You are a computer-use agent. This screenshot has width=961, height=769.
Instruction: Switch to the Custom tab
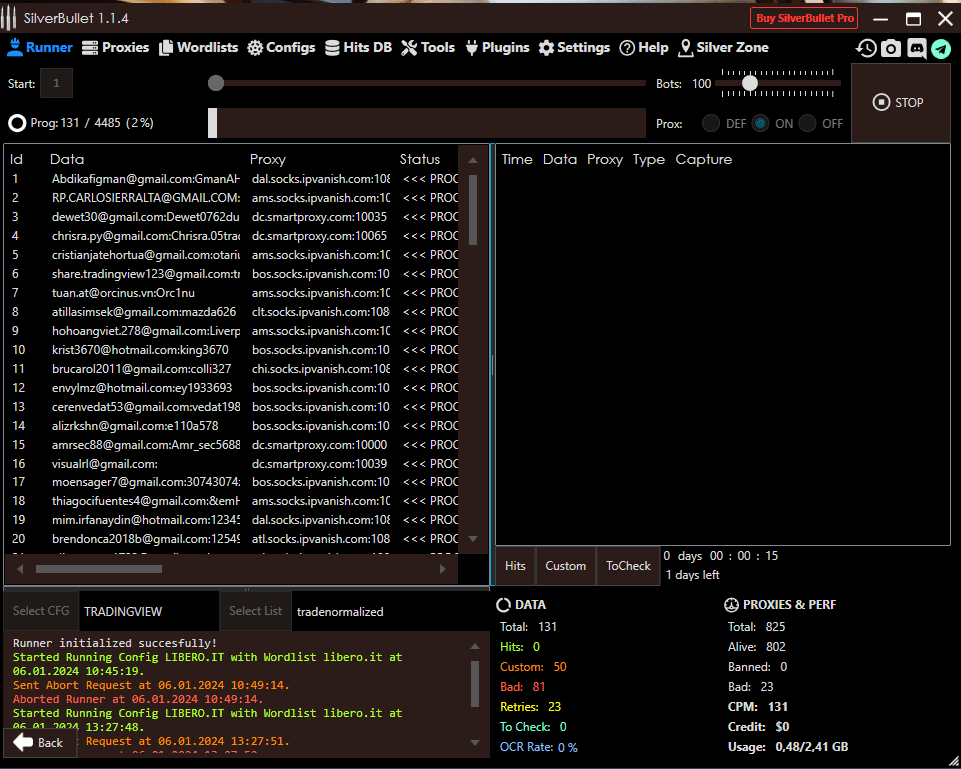click(566, 566)
